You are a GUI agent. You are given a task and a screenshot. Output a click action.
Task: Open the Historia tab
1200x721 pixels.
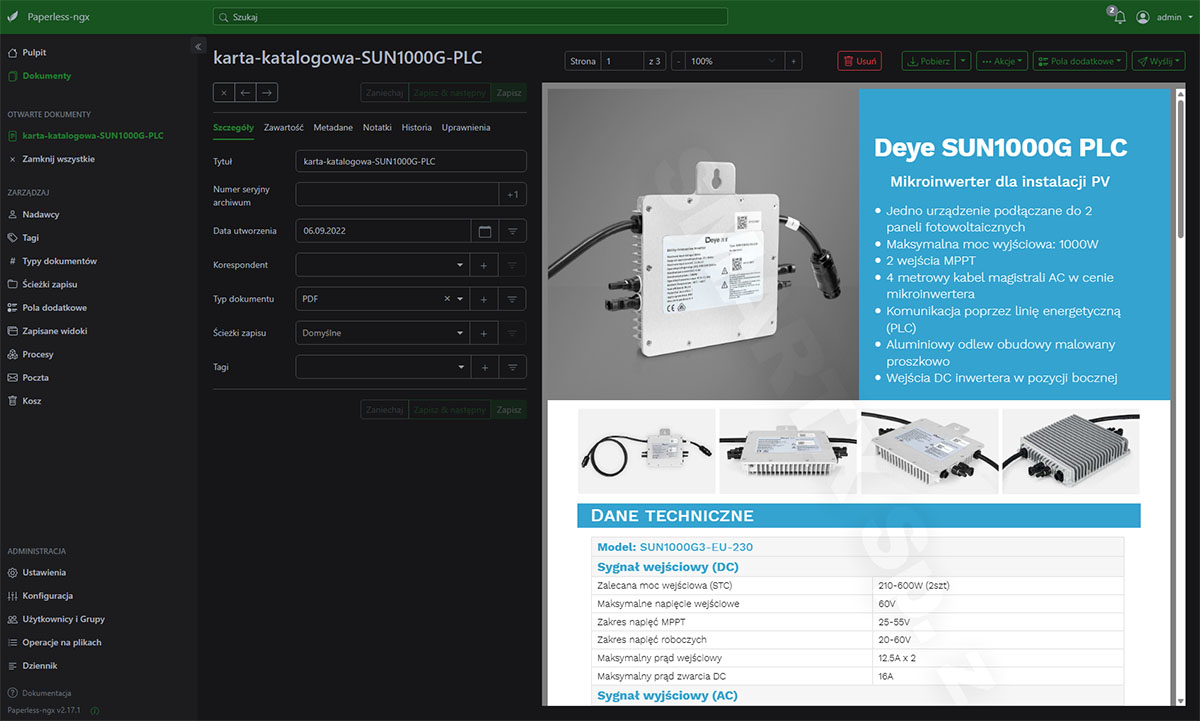[416, 127]
